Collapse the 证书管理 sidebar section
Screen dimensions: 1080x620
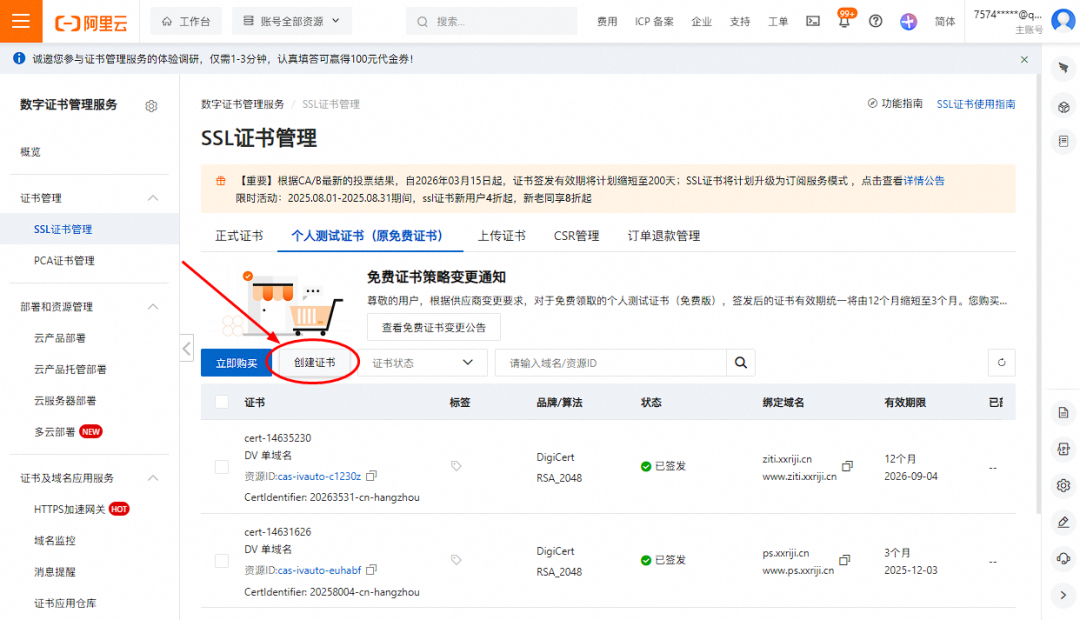151,198
